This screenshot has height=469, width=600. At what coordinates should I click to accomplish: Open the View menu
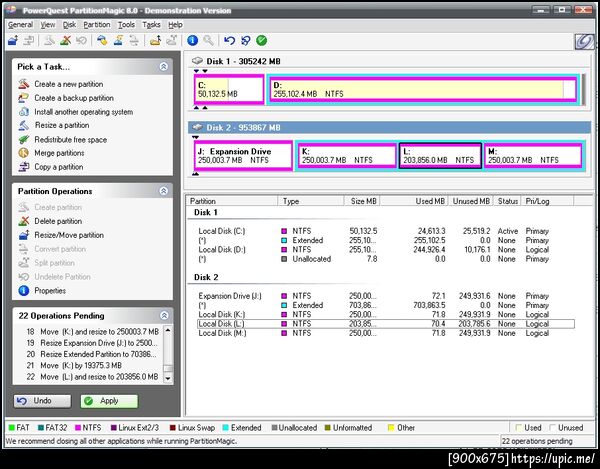[48, 25]
